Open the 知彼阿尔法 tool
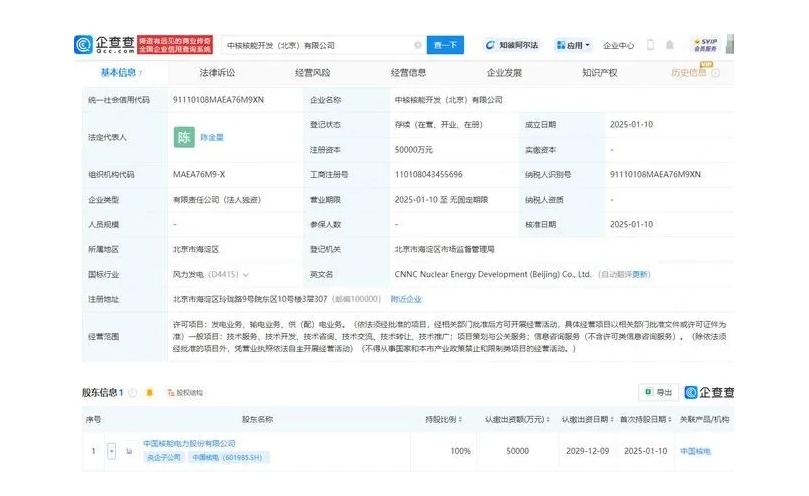The height and width of the screenshot is (496, 809). point(513,45)
